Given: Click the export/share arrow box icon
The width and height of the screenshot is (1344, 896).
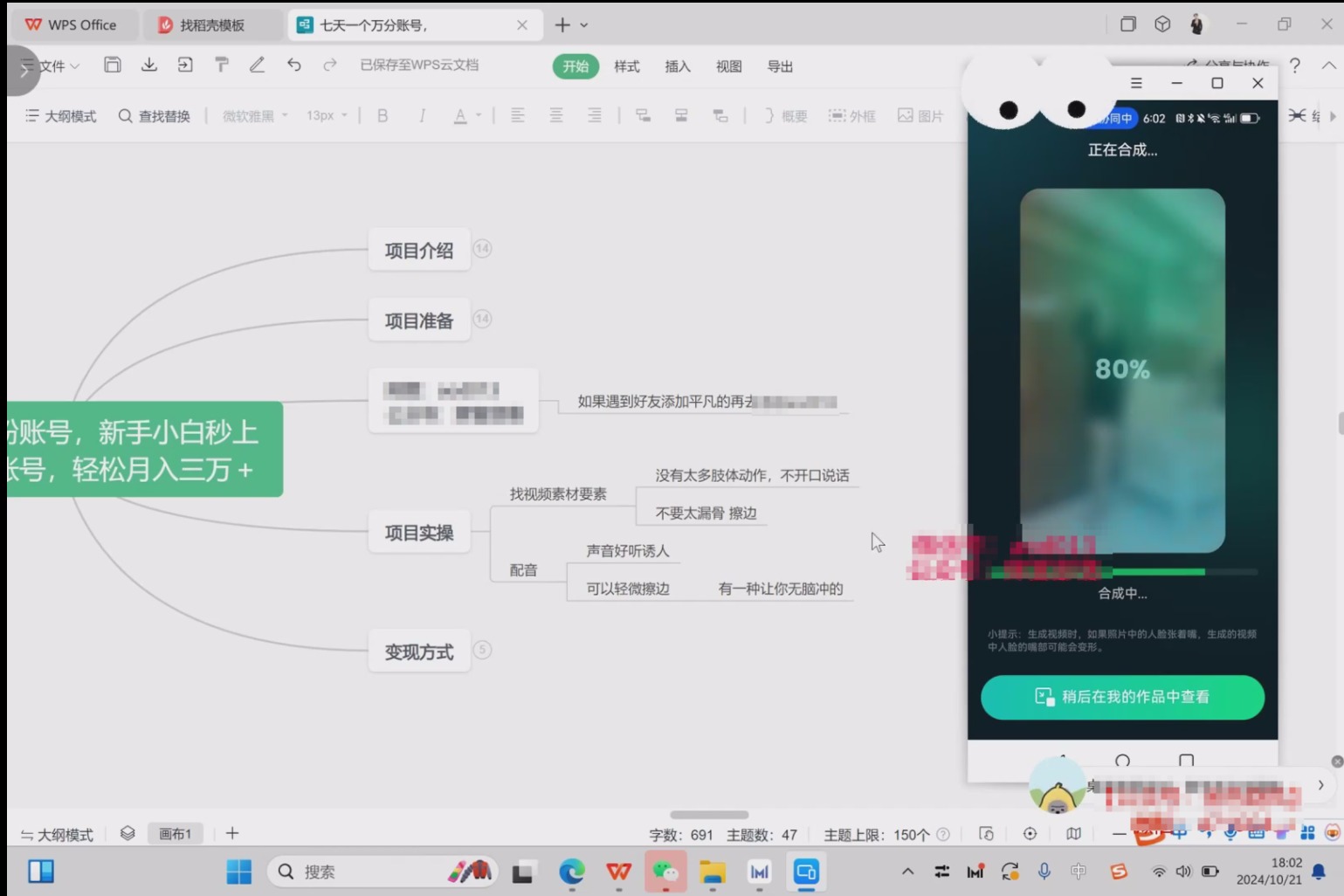Looking at the screenshot, I should coord(185,65).
